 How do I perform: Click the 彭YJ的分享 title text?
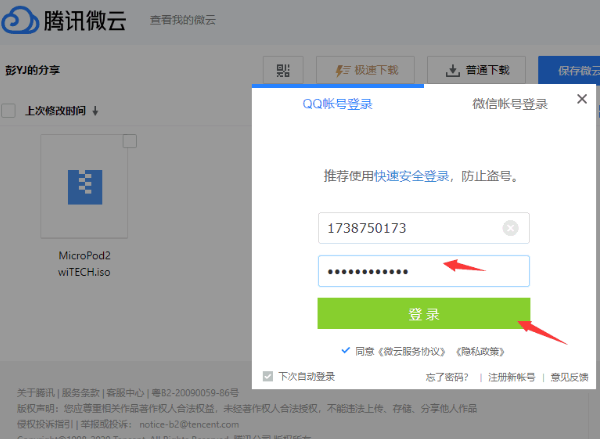(x=33, y=70)
